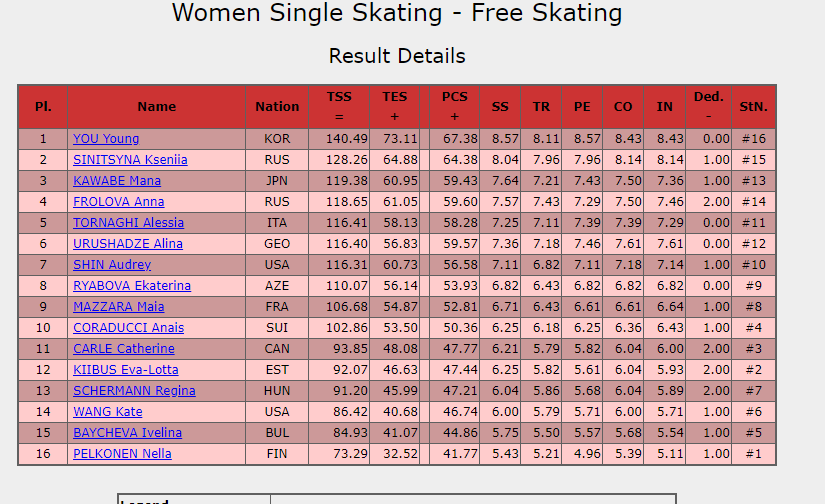Click the Nation column header
This screenshot has width=825, height=504.
277,107
